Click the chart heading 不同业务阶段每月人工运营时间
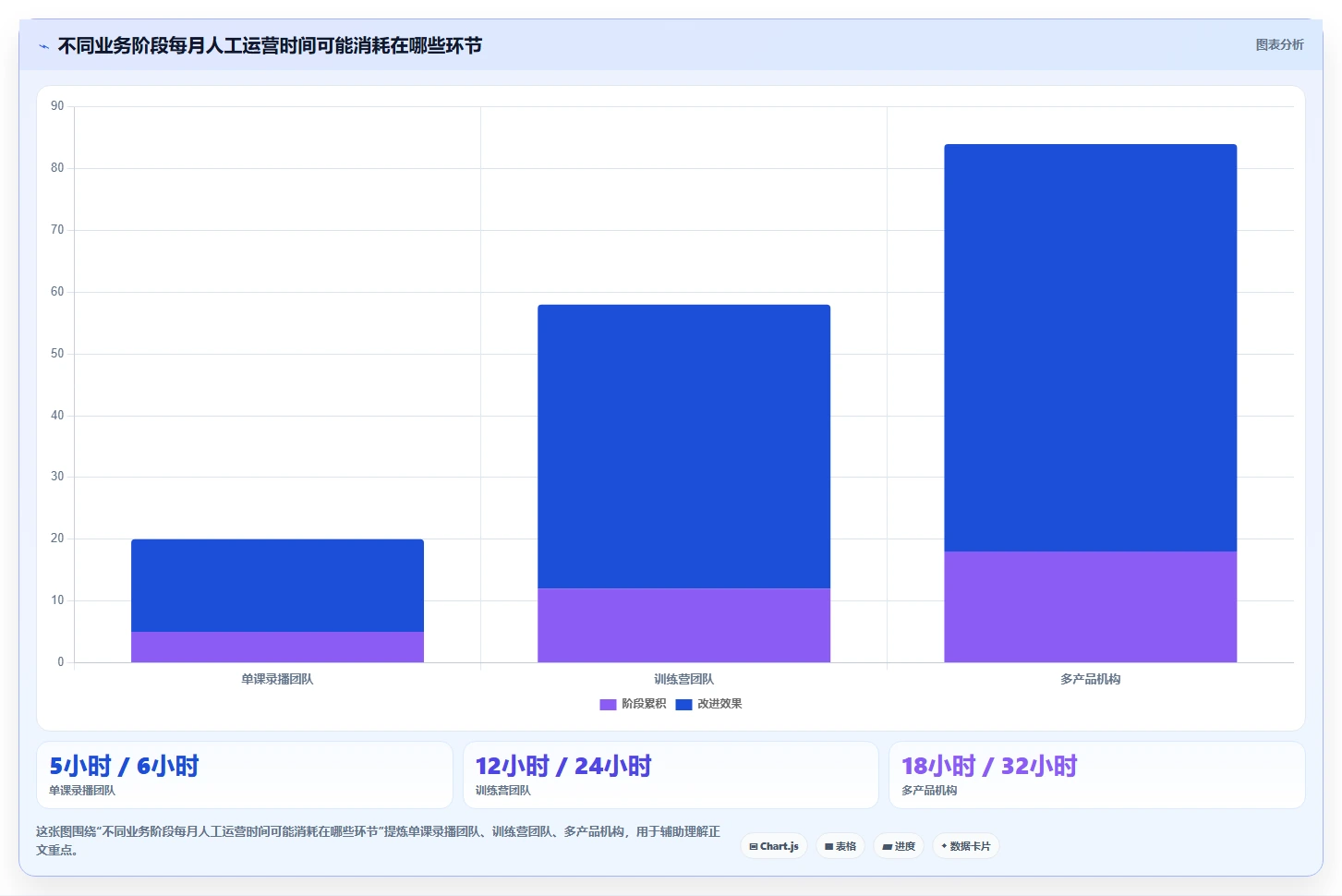1342x896 pixels. click(x=270, y=45)
